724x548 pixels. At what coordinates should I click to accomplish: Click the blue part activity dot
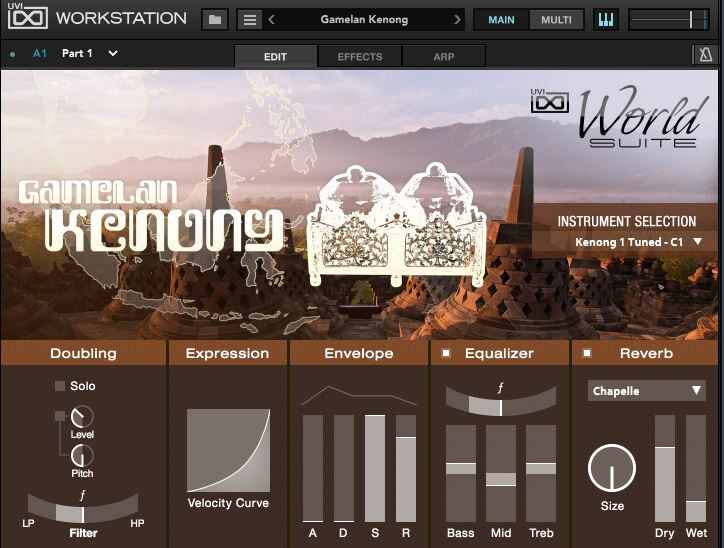12,54
